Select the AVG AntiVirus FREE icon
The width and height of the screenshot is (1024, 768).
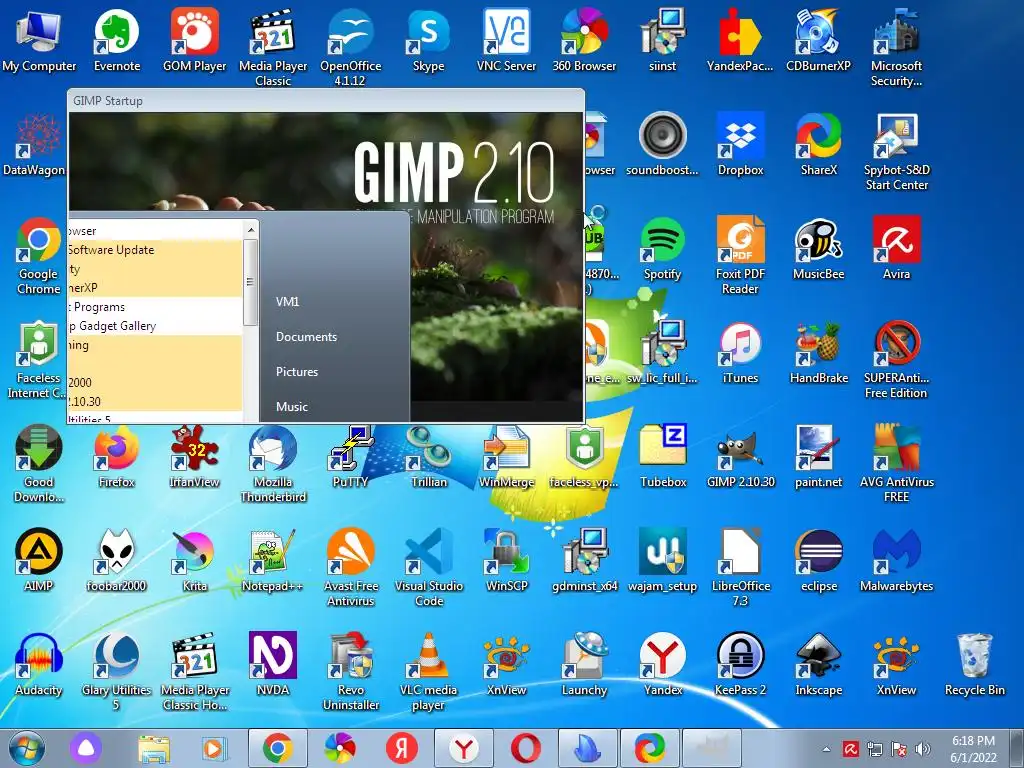coord(896,463)
